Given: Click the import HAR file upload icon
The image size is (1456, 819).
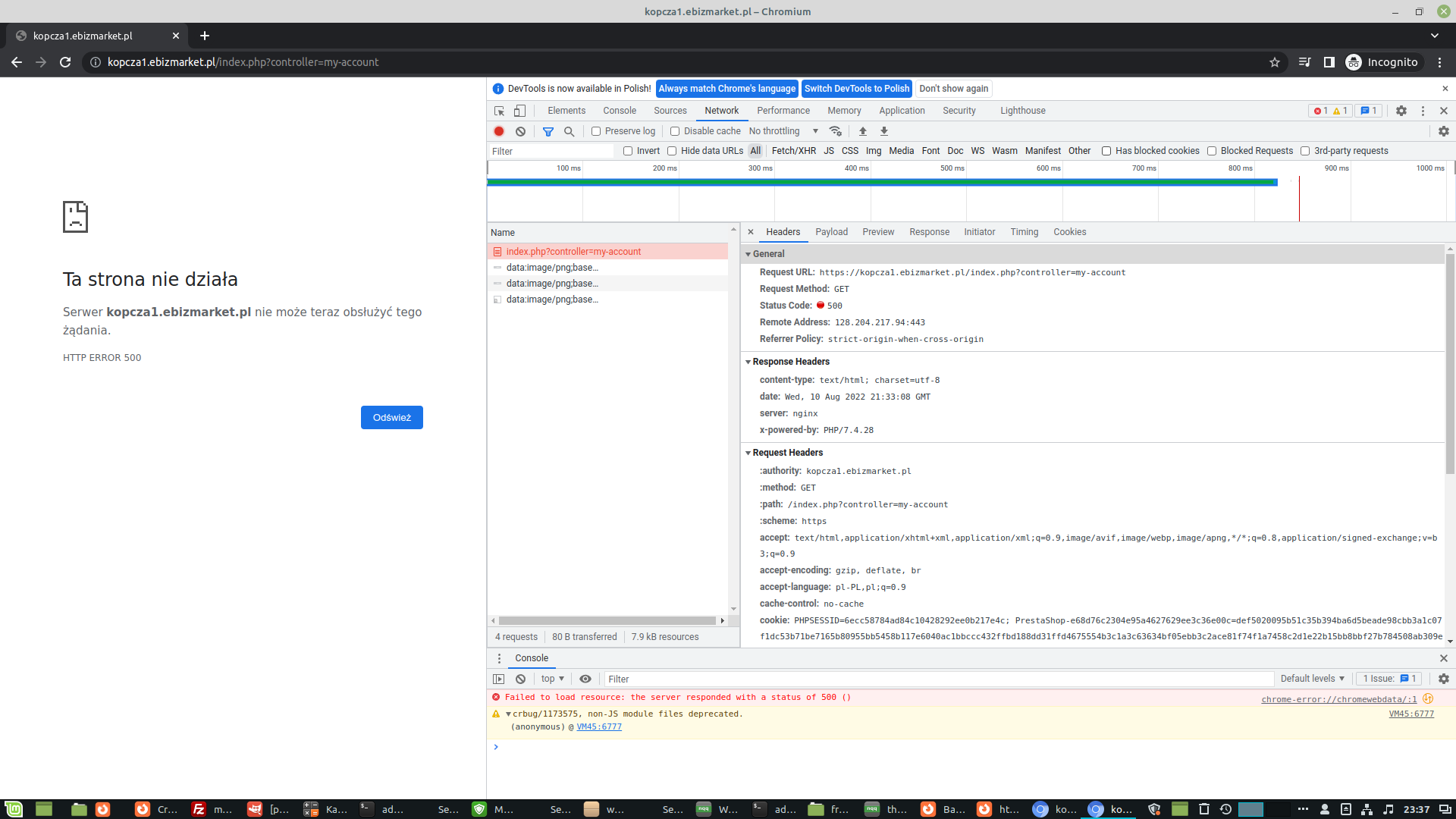Looking at the screenshot, I should pyautogui.click(x=862, y=131).
